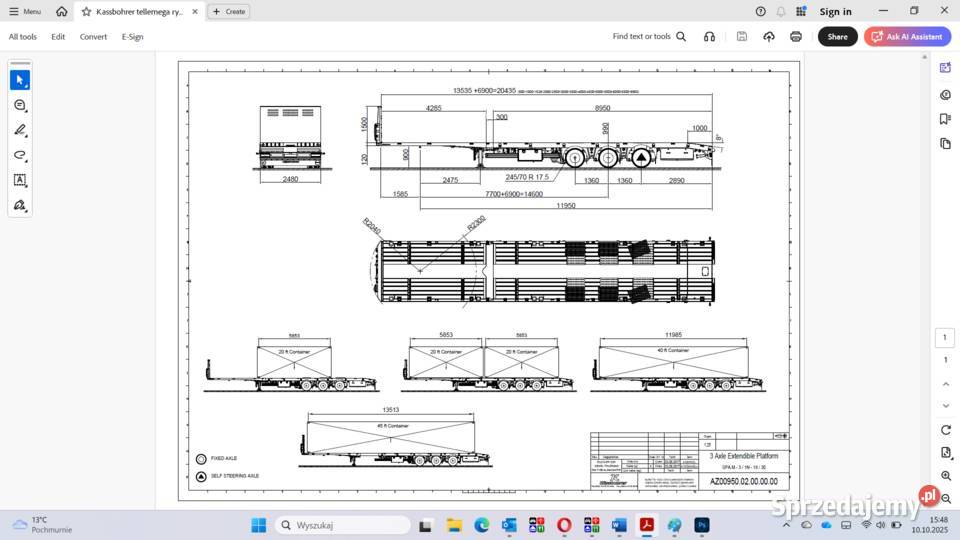This screenshot has height=540, width=960.
Task: Open the Fill & Sign signature tool
Action: pos(20,205)
